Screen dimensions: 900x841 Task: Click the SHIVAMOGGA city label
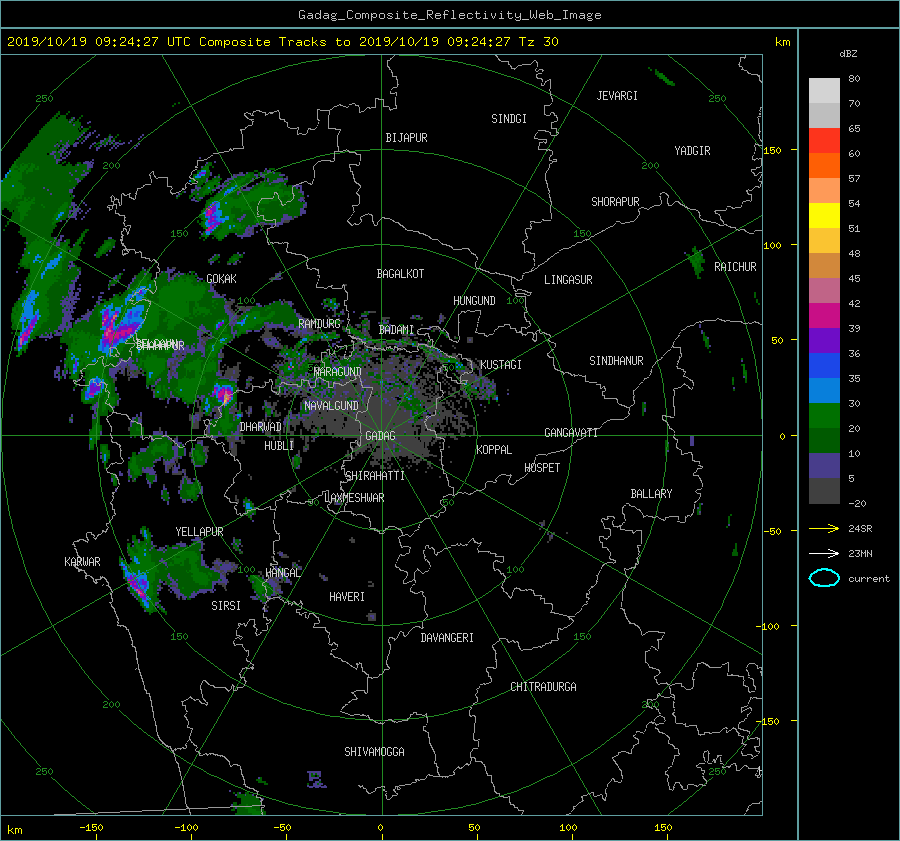374,752
